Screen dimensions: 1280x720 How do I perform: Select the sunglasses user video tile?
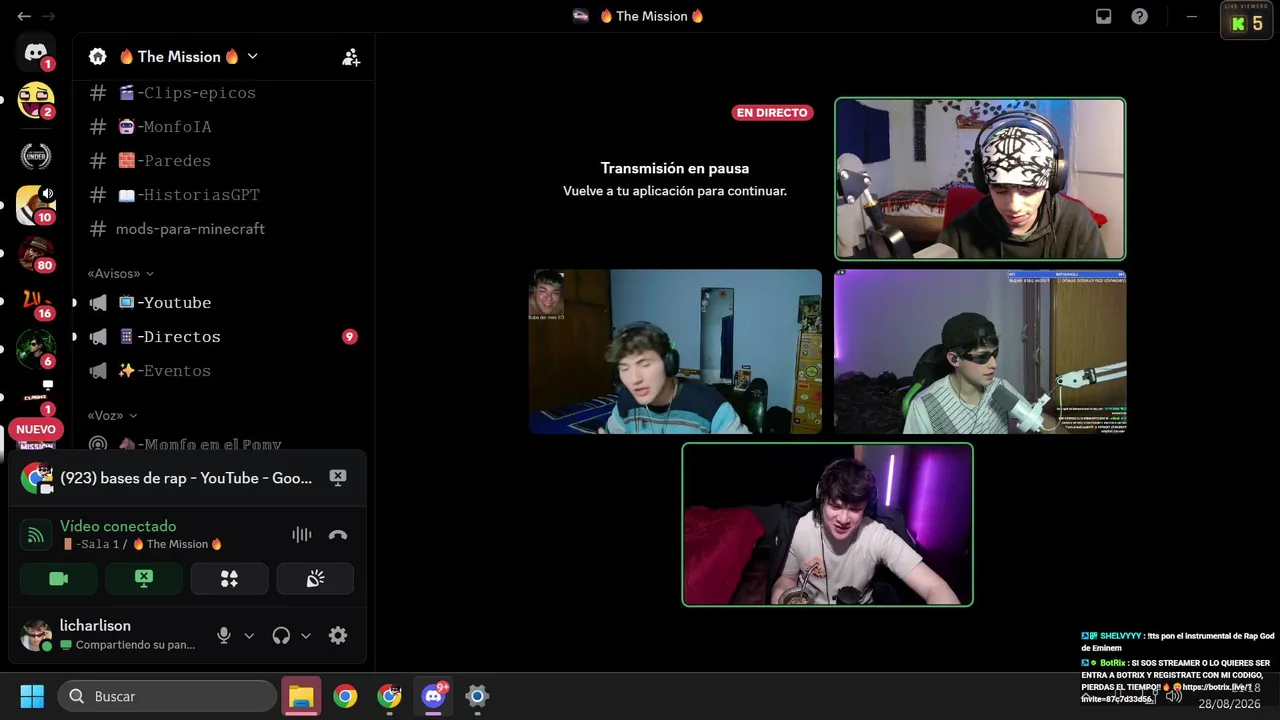(x=980, y=351)
